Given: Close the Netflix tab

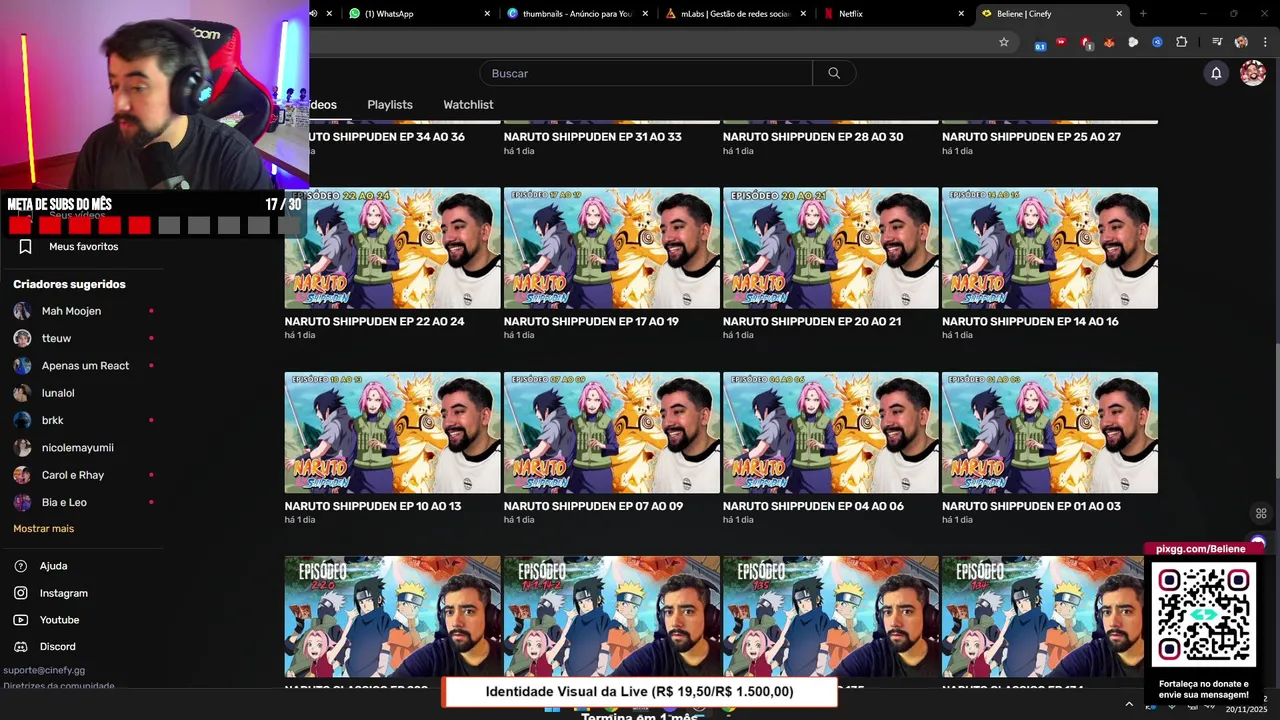Looking at the screenshot, I should pos(961,14).
